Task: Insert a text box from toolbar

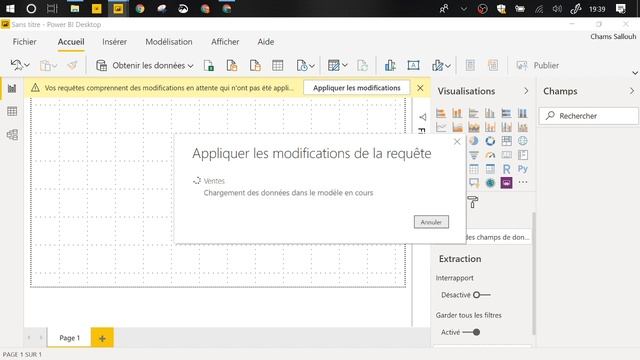Action: tap(413, 65)
